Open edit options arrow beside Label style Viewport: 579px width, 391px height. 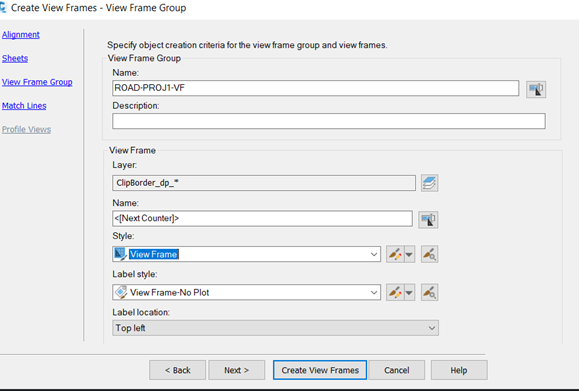point(409,292)
